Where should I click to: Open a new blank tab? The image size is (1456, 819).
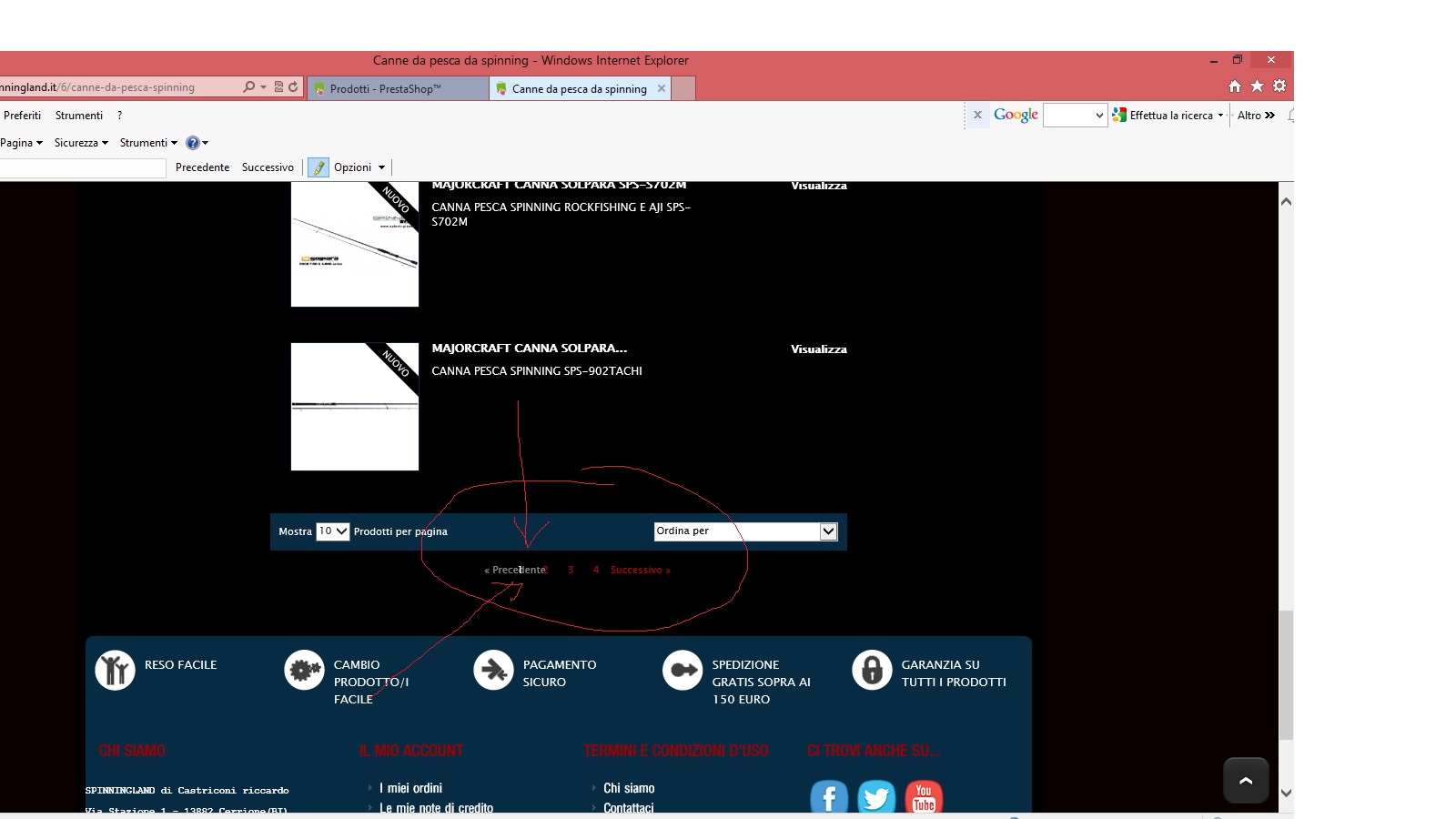tap(683, 88)
